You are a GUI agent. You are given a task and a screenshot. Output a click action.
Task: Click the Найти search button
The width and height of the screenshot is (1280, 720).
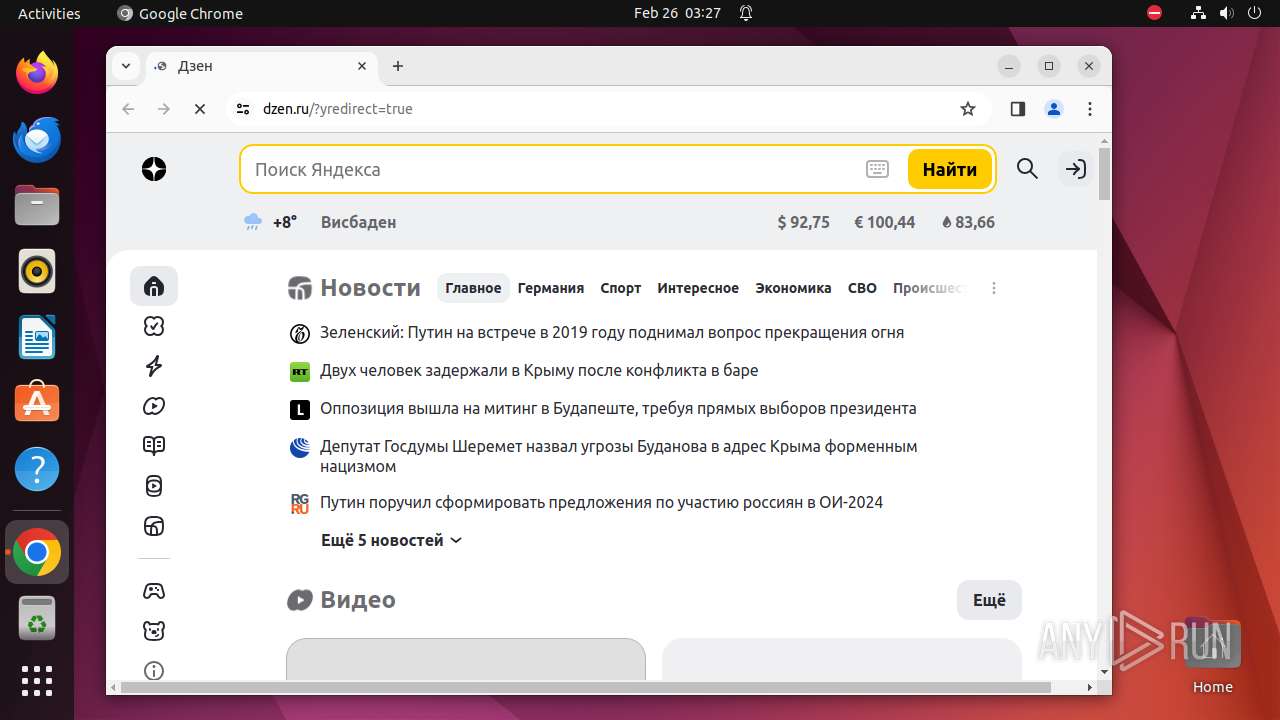pyautogui.click(x=950, y=170)
